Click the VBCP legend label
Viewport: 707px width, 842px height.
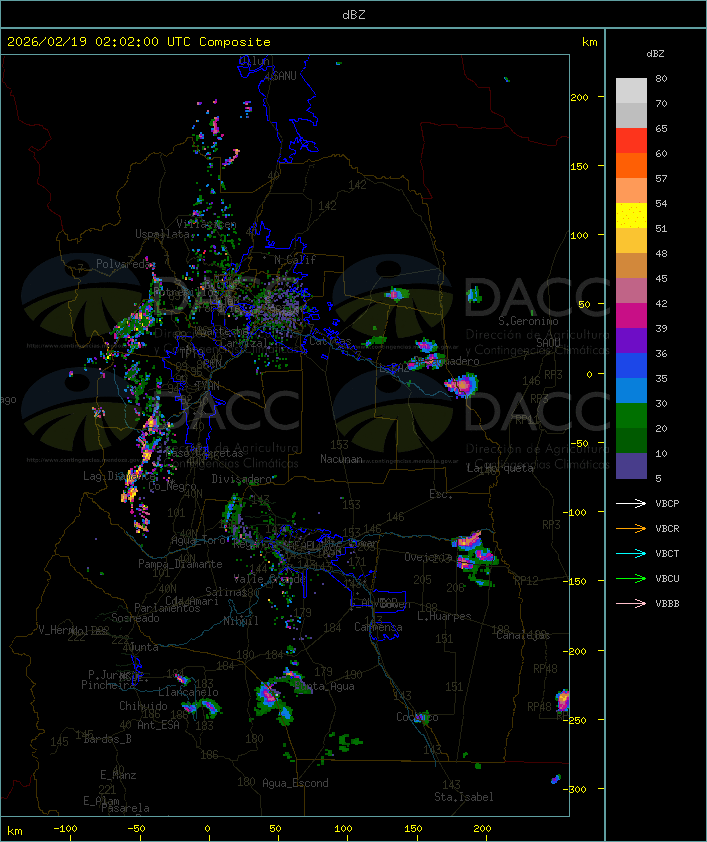click(x=667, y=504)
